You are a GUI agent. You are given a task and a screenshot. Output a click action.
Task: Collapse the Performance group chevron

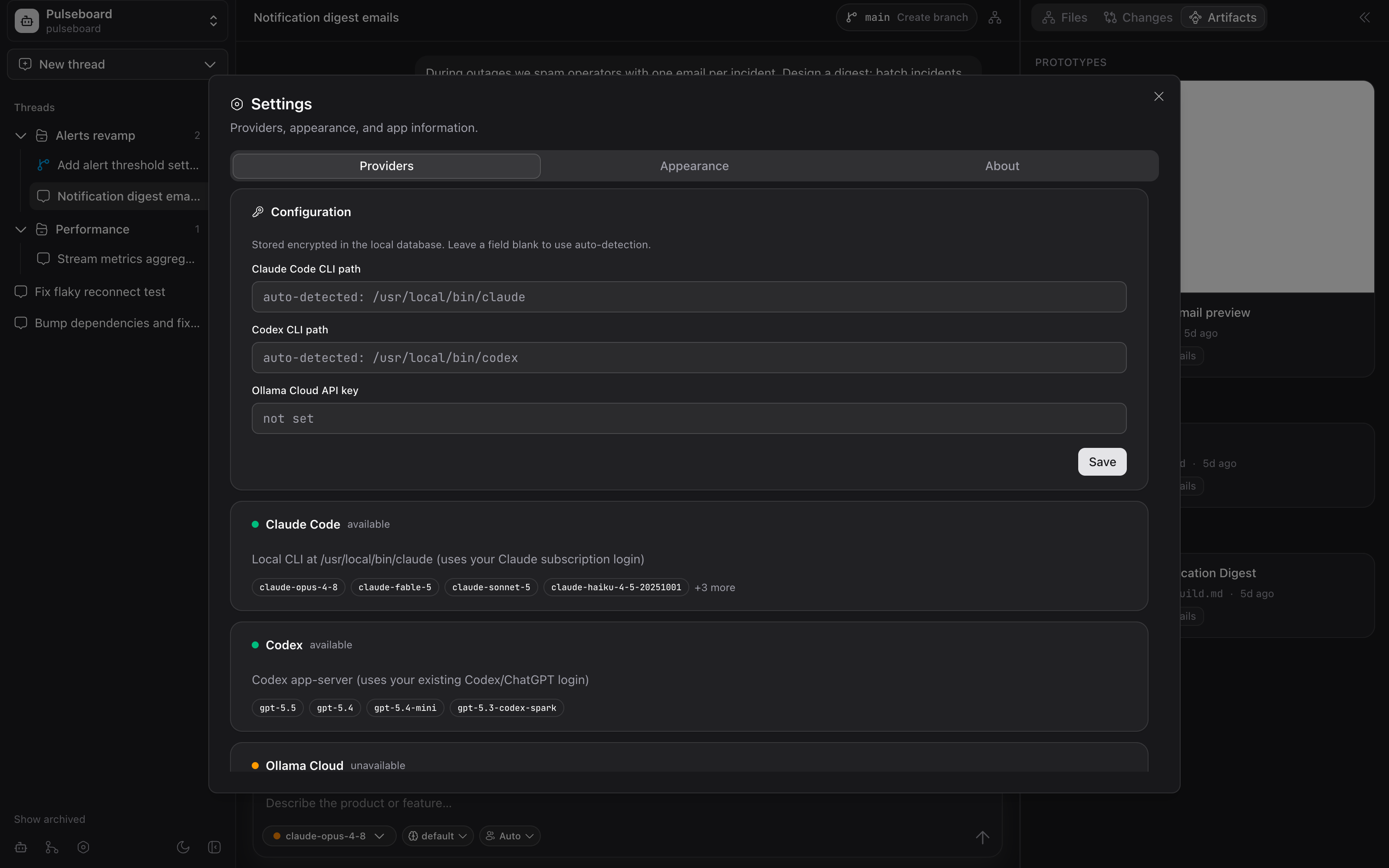tap(21, 229)
